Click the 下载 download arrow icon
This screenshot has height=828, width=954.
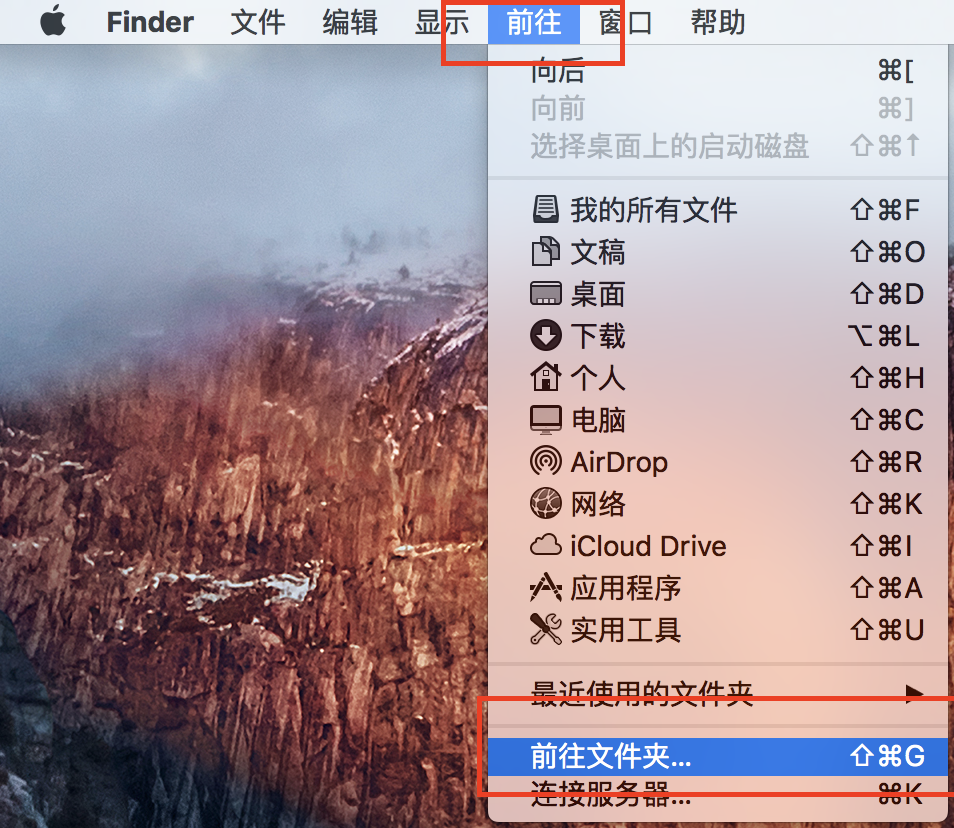pos(546,335)
